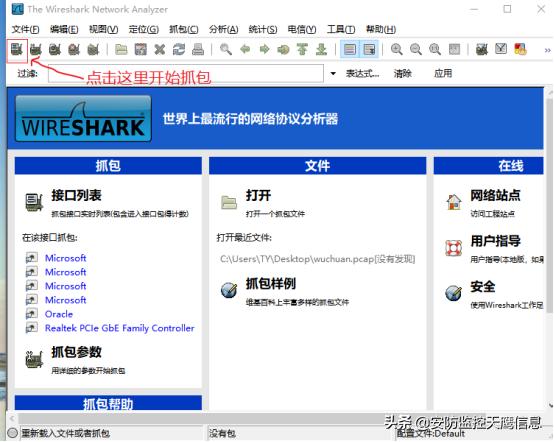This screenshot has height=442, width=554.
Task: Visit 网络站点 project website
Action: (495, 195)
